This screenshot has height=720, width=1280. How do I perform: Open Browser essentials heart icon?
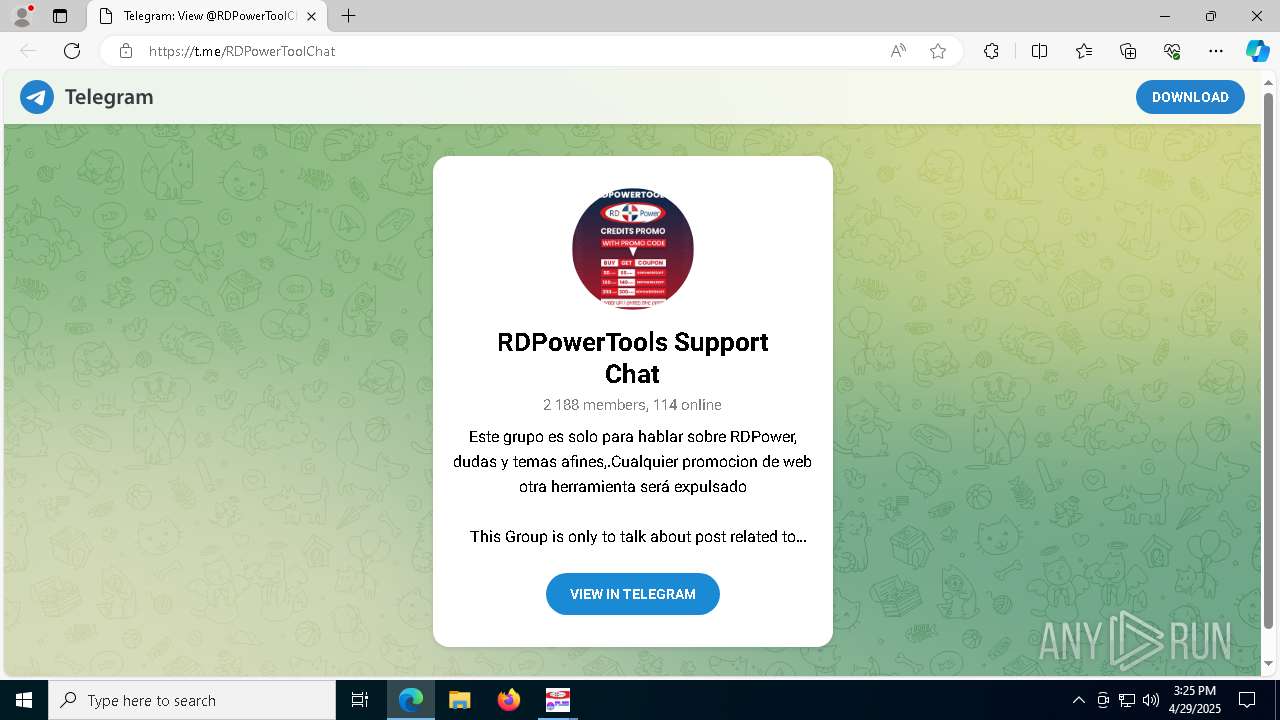1172,51
